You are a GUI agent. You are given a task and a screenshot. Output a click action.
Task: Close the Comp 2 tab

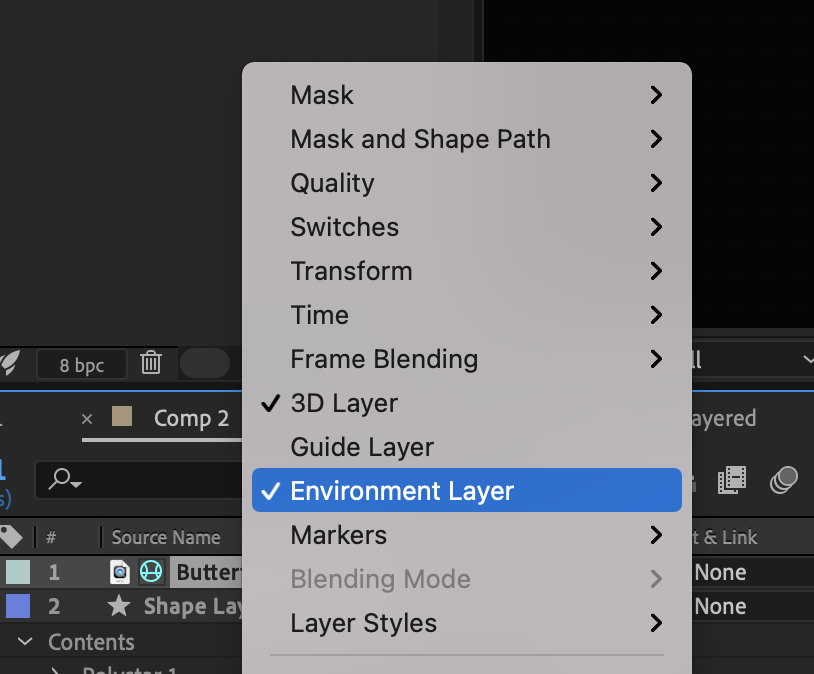pos(87,419)
